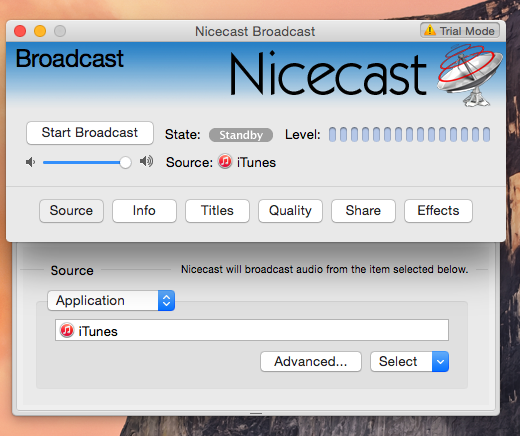This screenshot has height=436, width=520.
Task: Click the Level meter bars
Action: [x=409, y=134]
